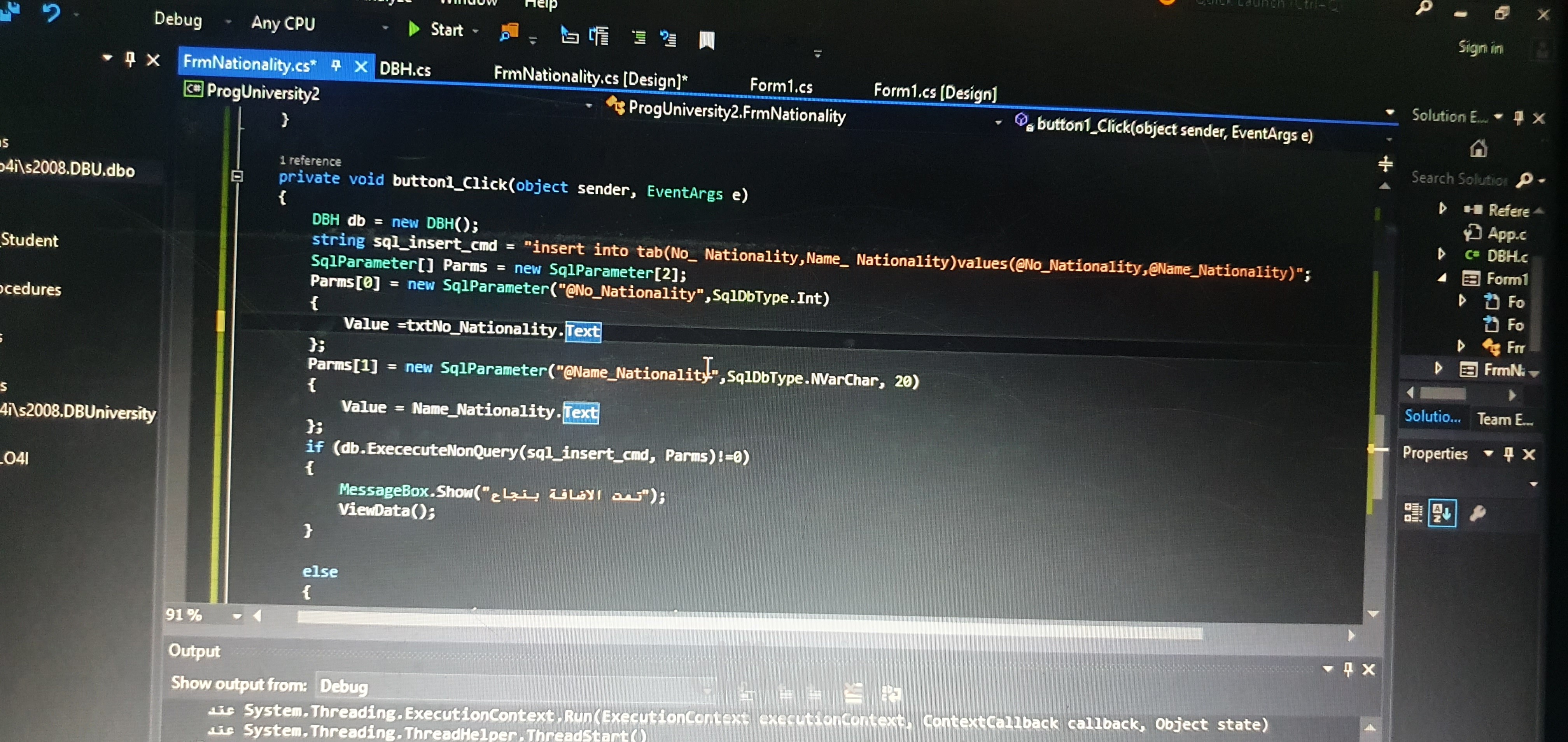1568x742 pixels.
Task: Collapse the button1_Click method outline
Action: click(237, 177)
